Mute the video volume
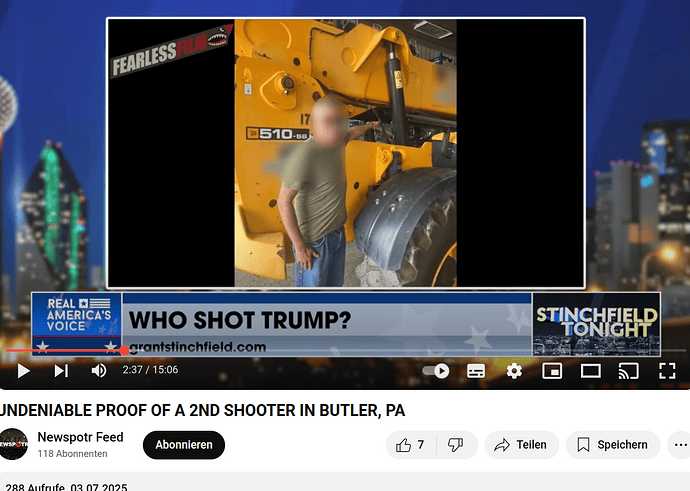The image size is (690, 491). [x=99, y=371]
